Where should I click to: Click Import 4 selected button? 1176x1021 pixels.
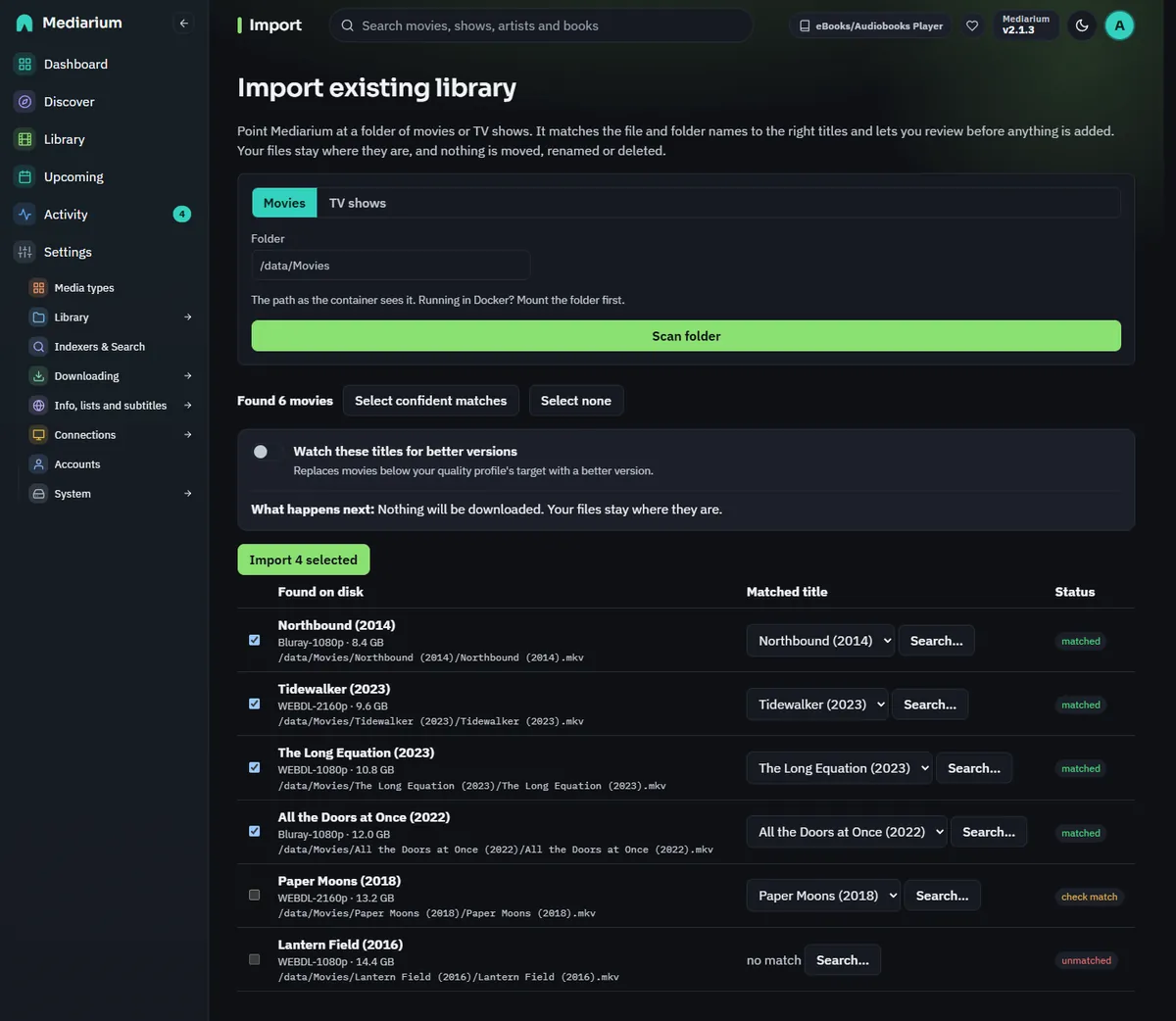[304, 559]
